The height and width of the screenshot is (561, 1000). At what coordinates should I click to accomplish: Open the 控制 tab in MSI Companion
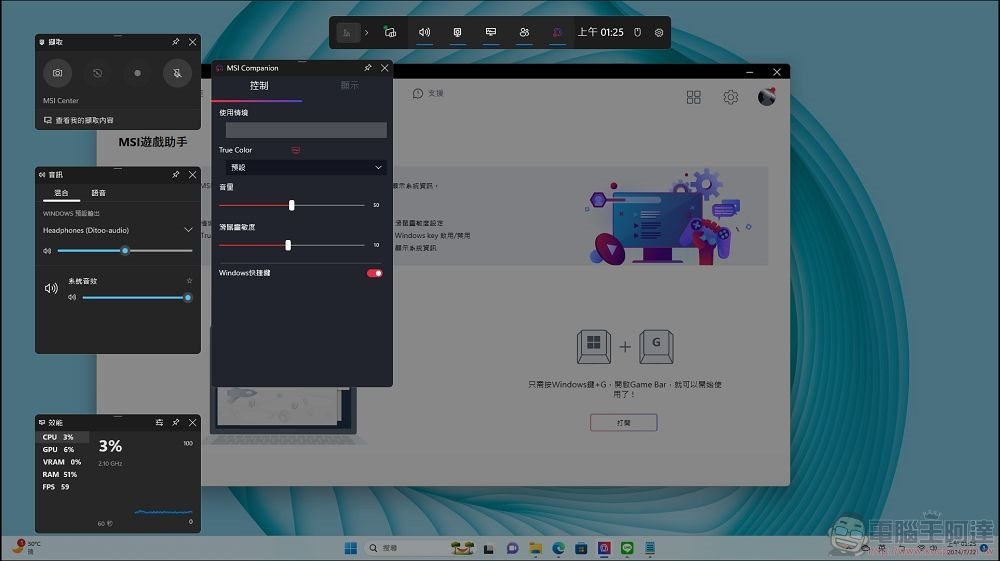258,85
